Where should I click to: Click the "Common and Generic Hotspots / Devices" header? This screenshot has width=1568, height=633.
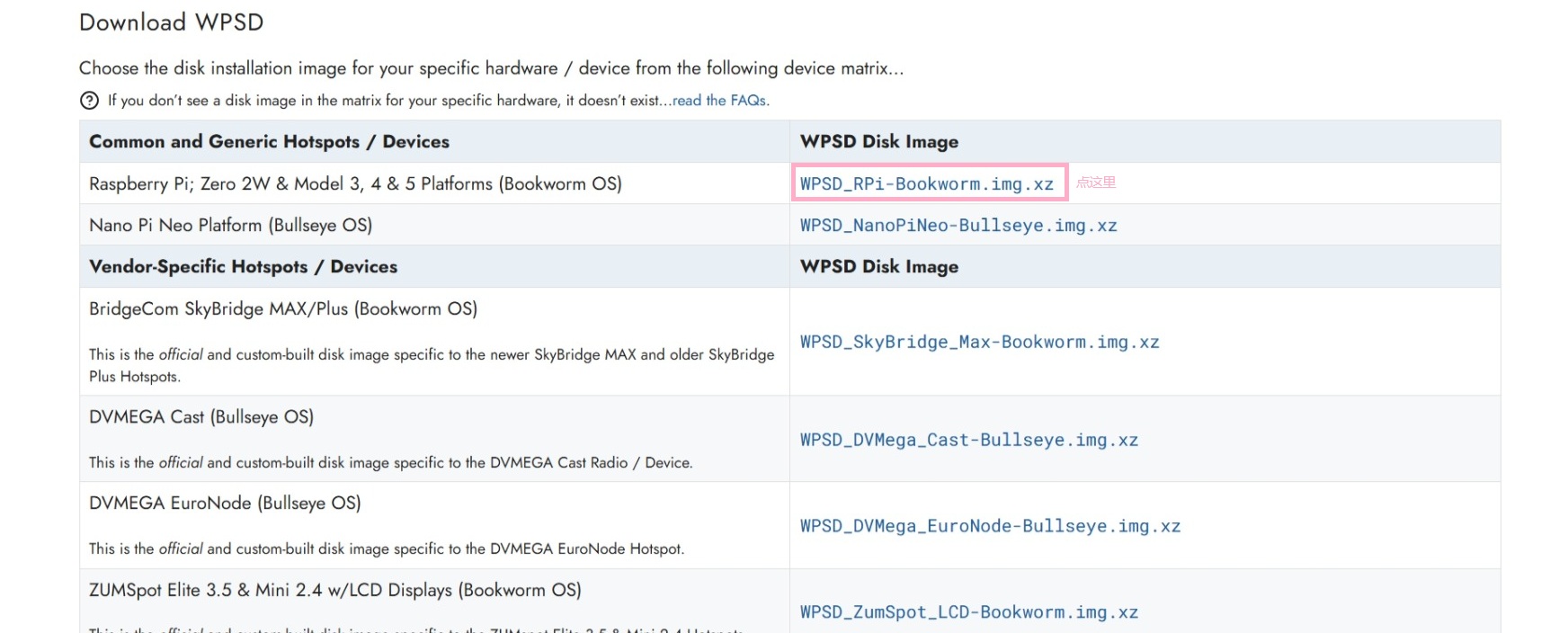click(x=269, y=142)
